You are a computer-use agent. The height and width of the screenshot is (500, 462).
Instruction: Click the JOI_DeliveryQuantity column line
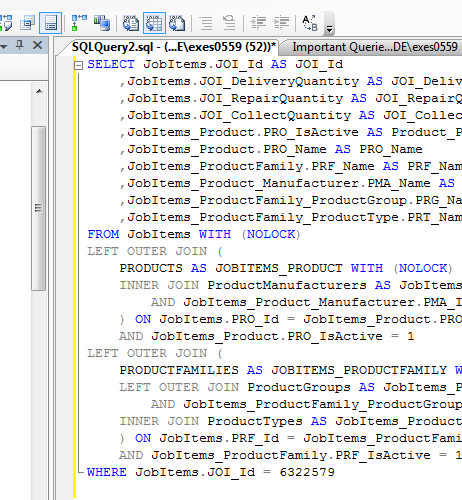(x=291, y=81)
